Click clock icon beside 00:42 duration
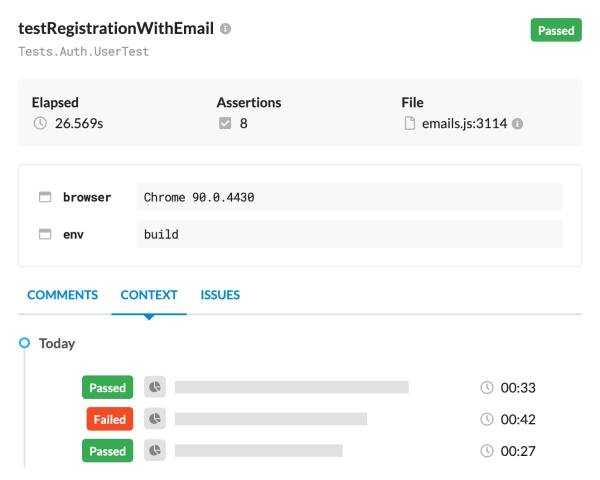The image size is (600, 480). click(x=487, y=419)
